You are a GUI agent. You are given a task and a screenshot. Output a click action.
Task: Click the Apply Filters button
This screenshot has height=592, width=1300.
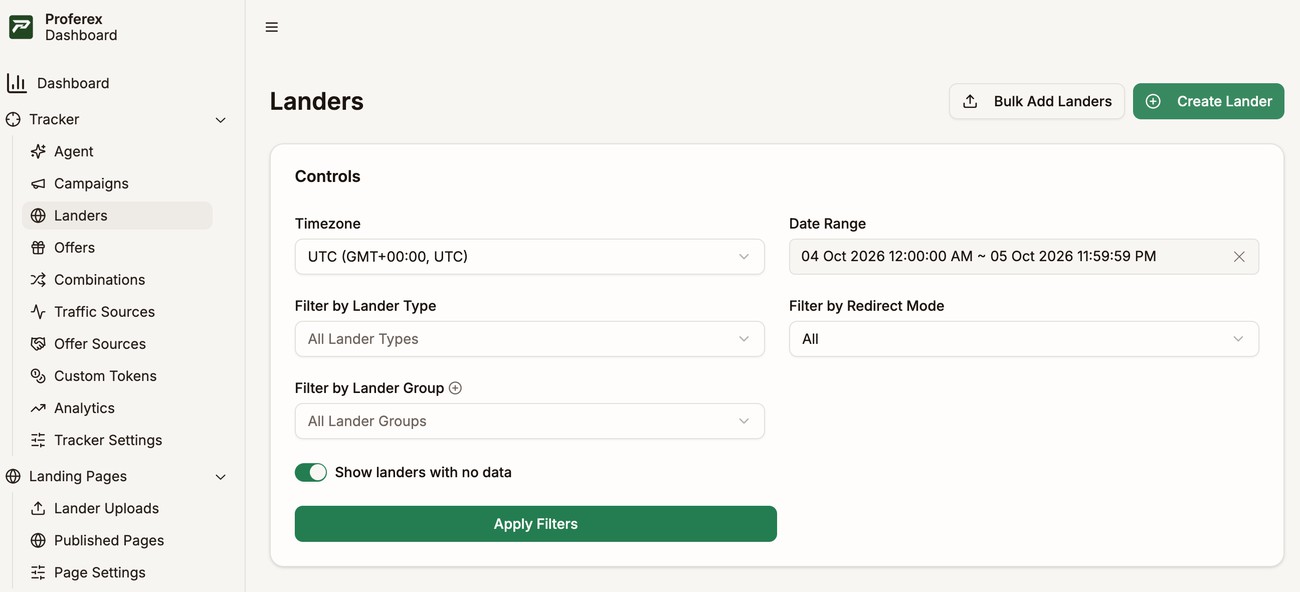(536, 524)
